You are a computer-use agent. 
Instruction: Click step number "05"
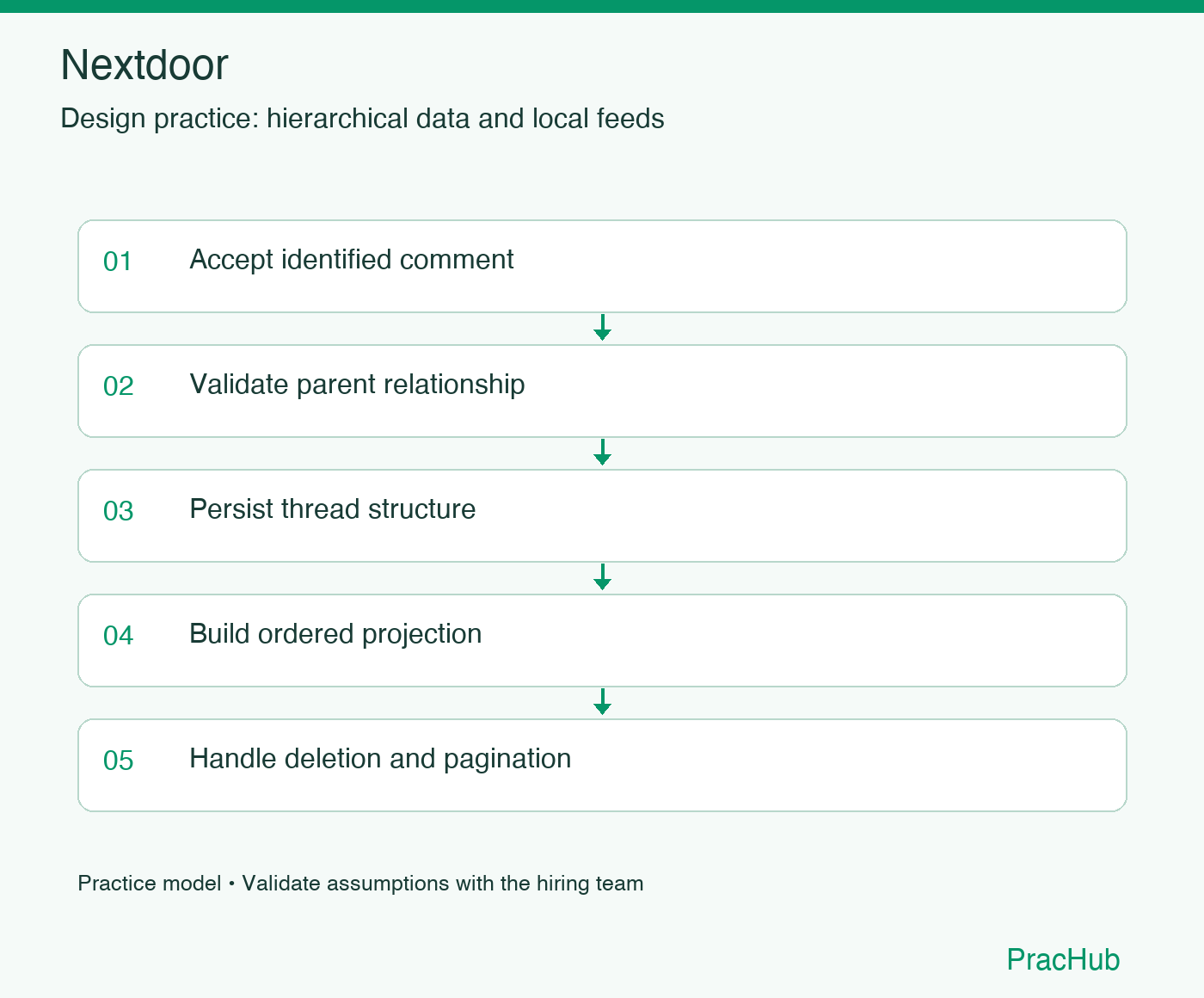[119, 761]
